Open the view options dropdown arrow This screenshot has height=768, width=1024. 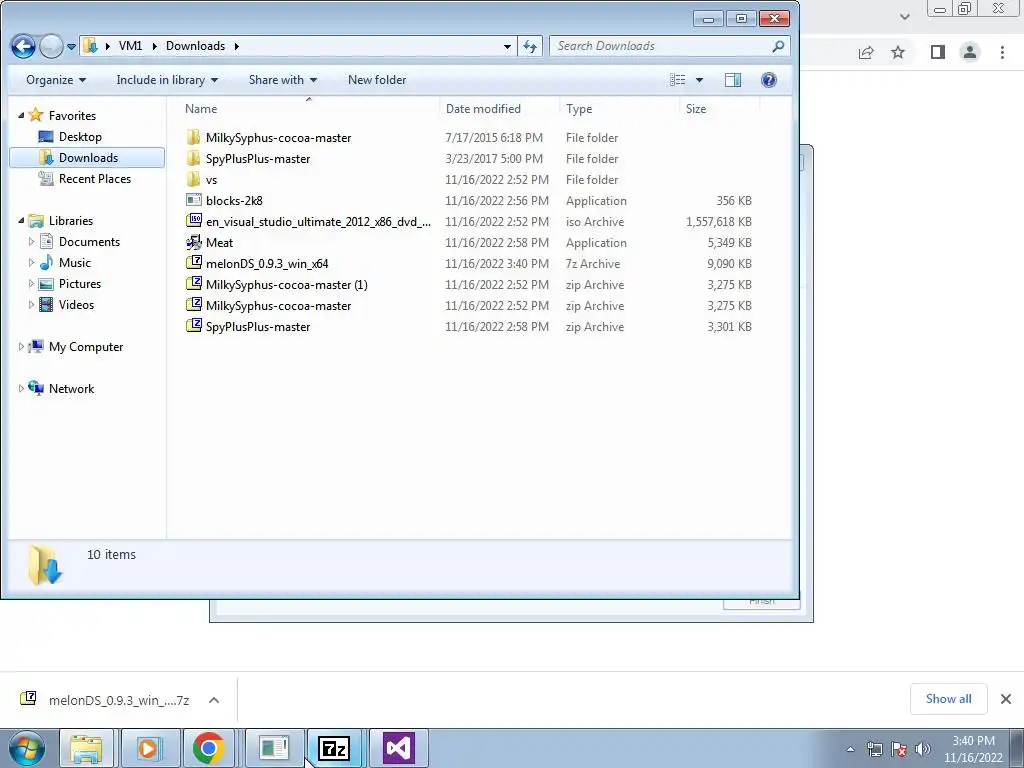[x=699, y=80]
